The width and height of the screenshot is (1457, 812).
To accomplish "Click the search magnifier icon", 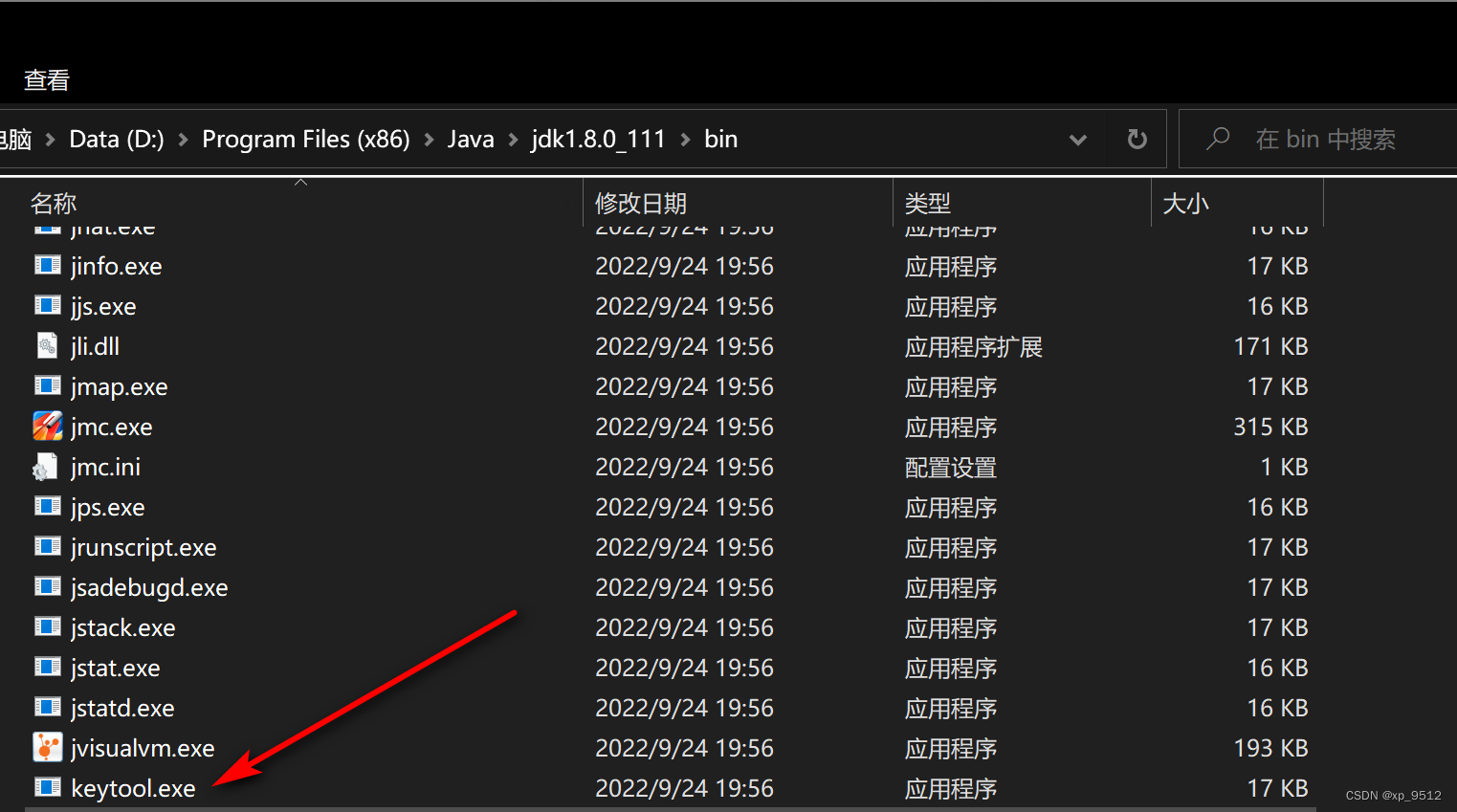I will point(1218,139).
